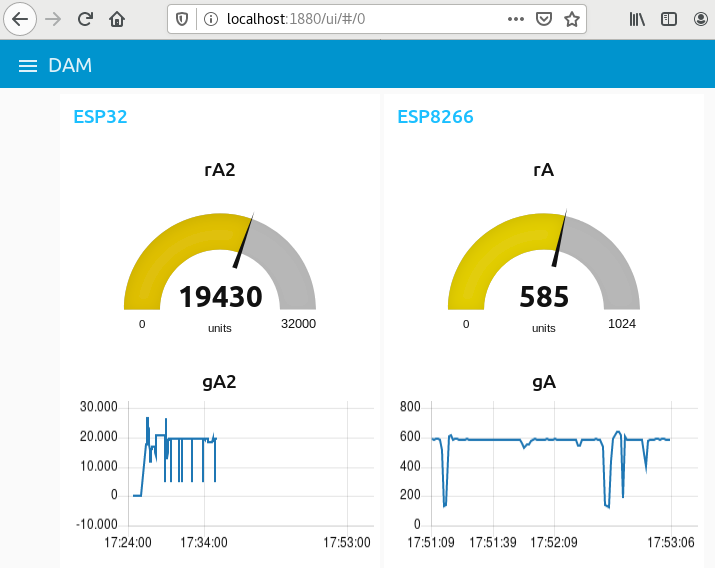The image size is (715, 568).
Task: Click the gA chart title
Action: point(544,382)
